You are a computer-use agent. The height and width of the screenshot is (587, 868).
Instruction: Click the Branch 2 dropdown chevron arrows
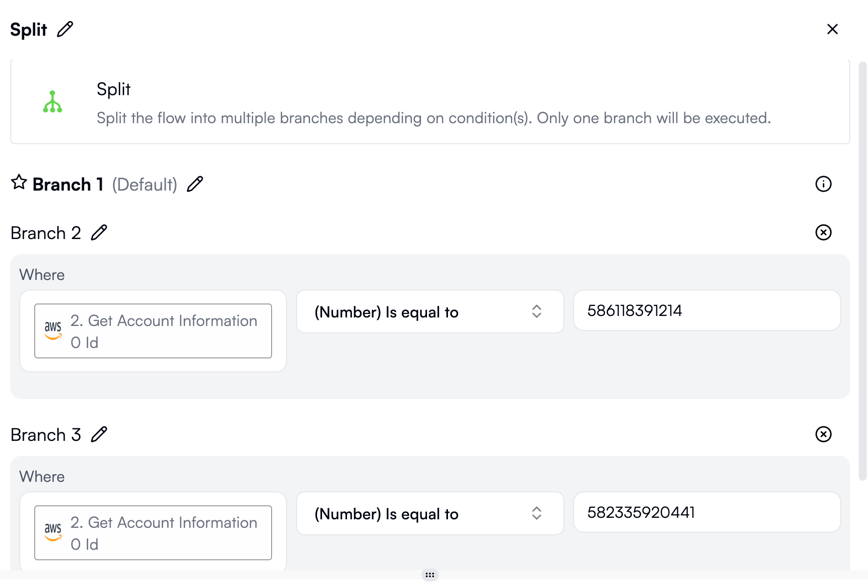tap(536, 311)
